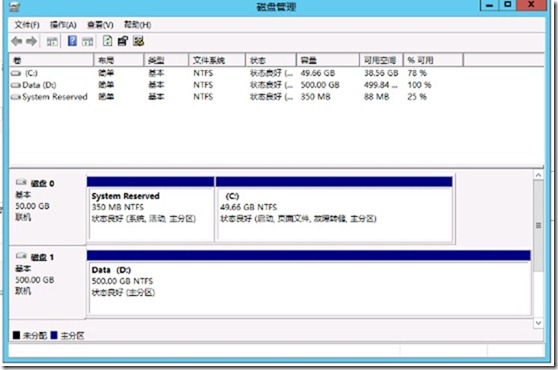
Task: Toggle the console tree toolbar icon
Action: click(52, 41)
